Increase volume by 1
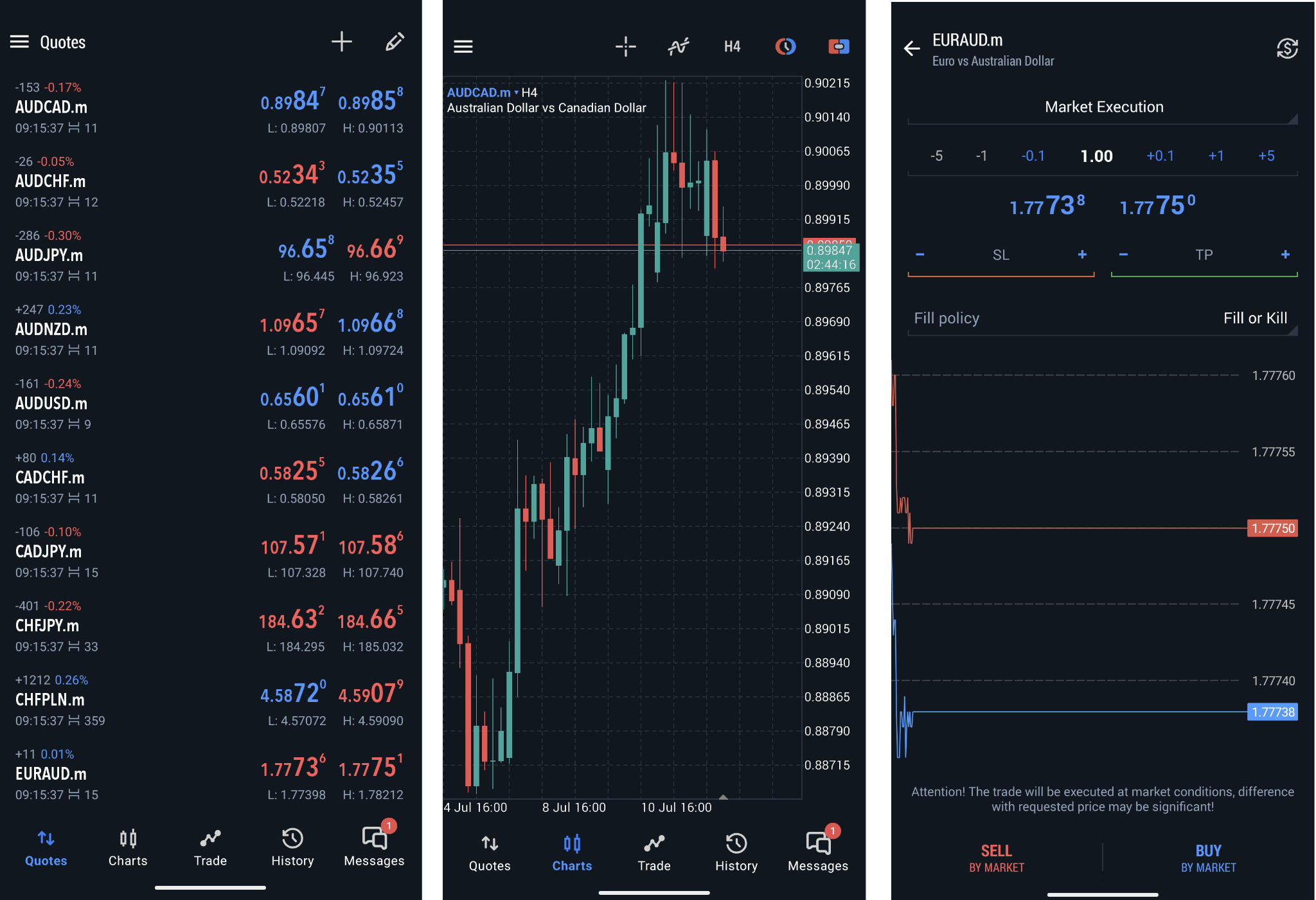The width and height of the screenshot is (1316, 900). [1216, 156]
